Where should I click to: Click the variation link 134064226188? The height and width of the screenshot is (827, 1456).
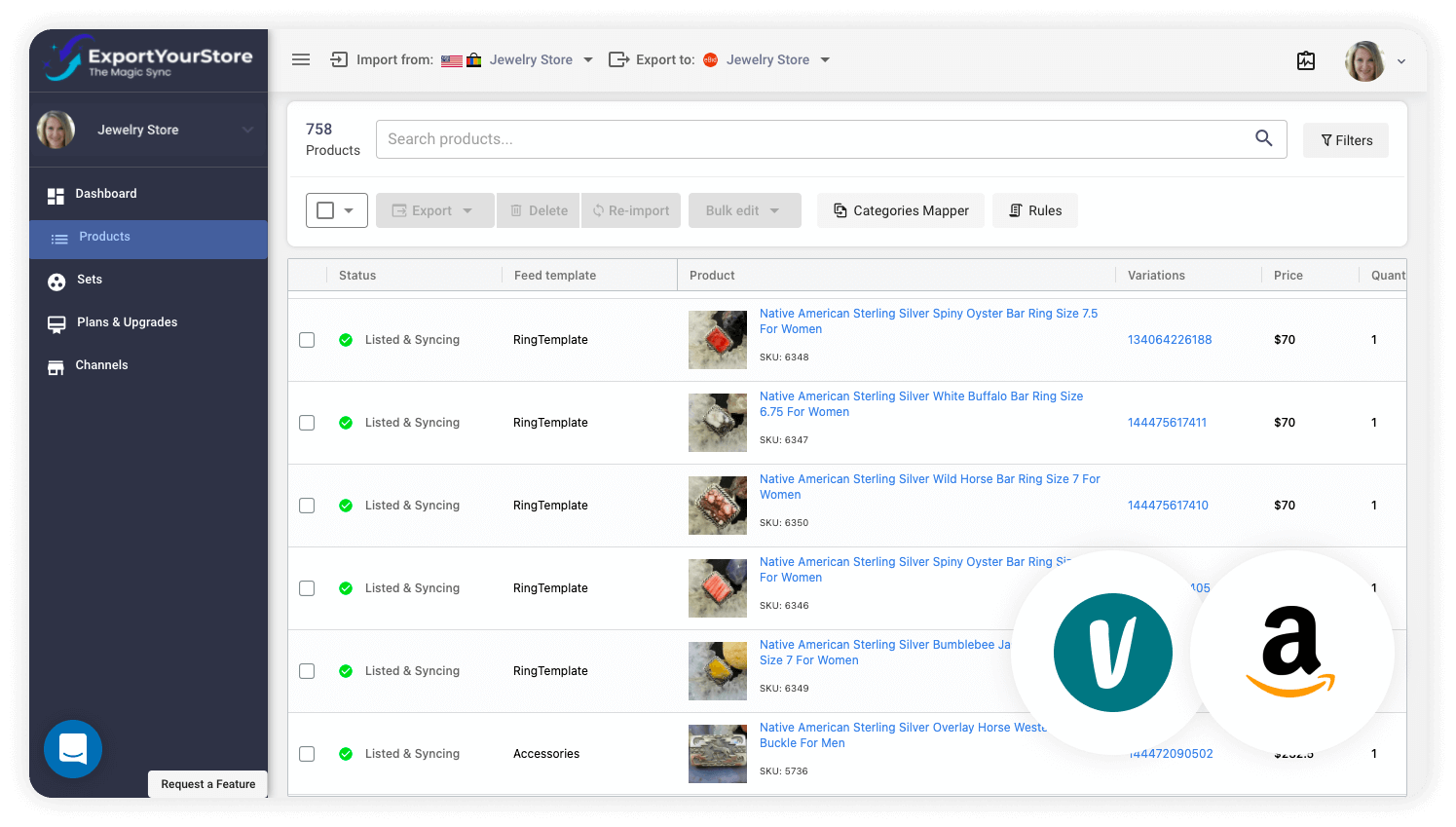(1169, 339)
